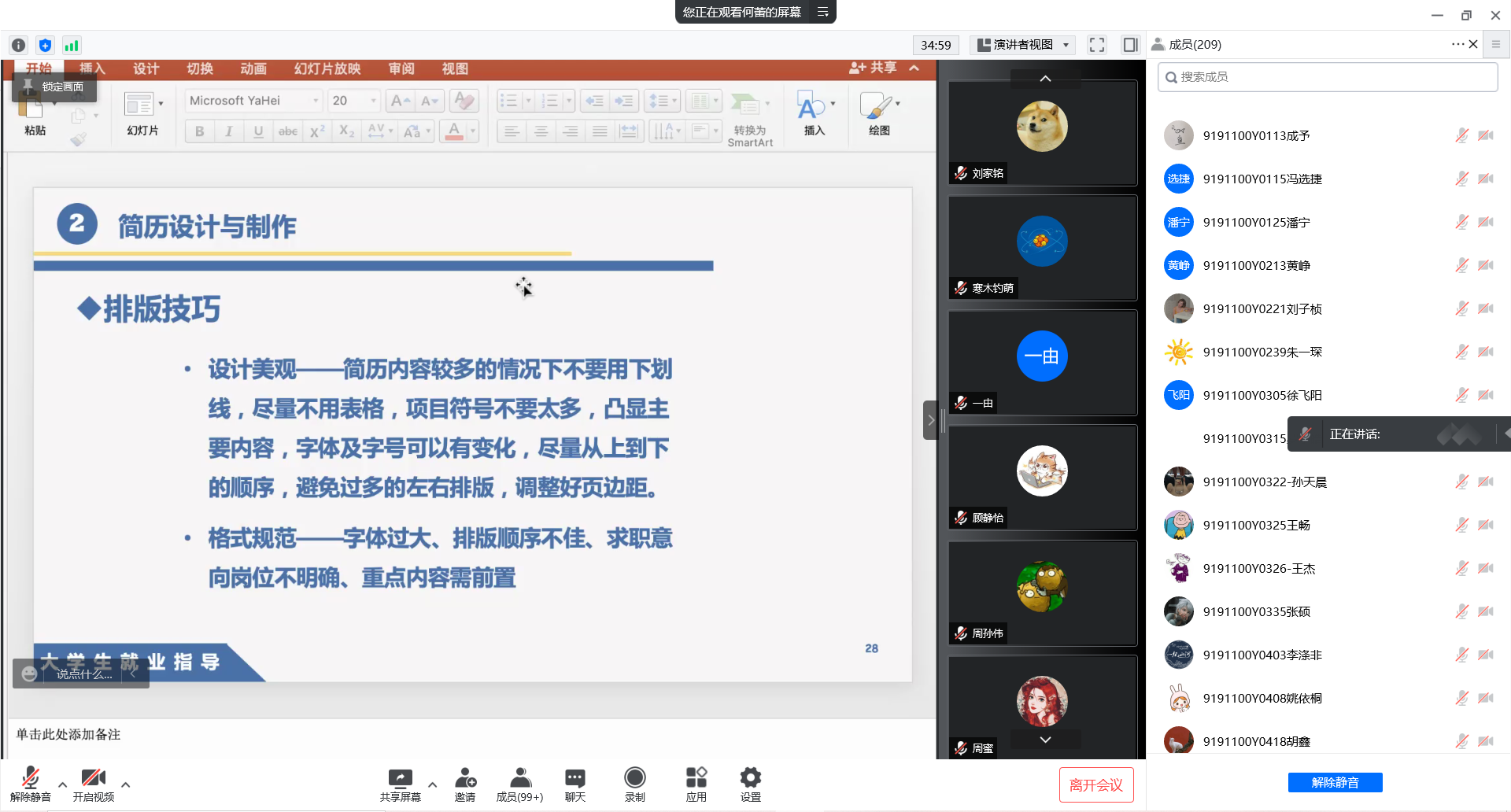1511x812 pixels.
Task: Open the 成员(99+) members tab
Action: [x=519, y=784]
